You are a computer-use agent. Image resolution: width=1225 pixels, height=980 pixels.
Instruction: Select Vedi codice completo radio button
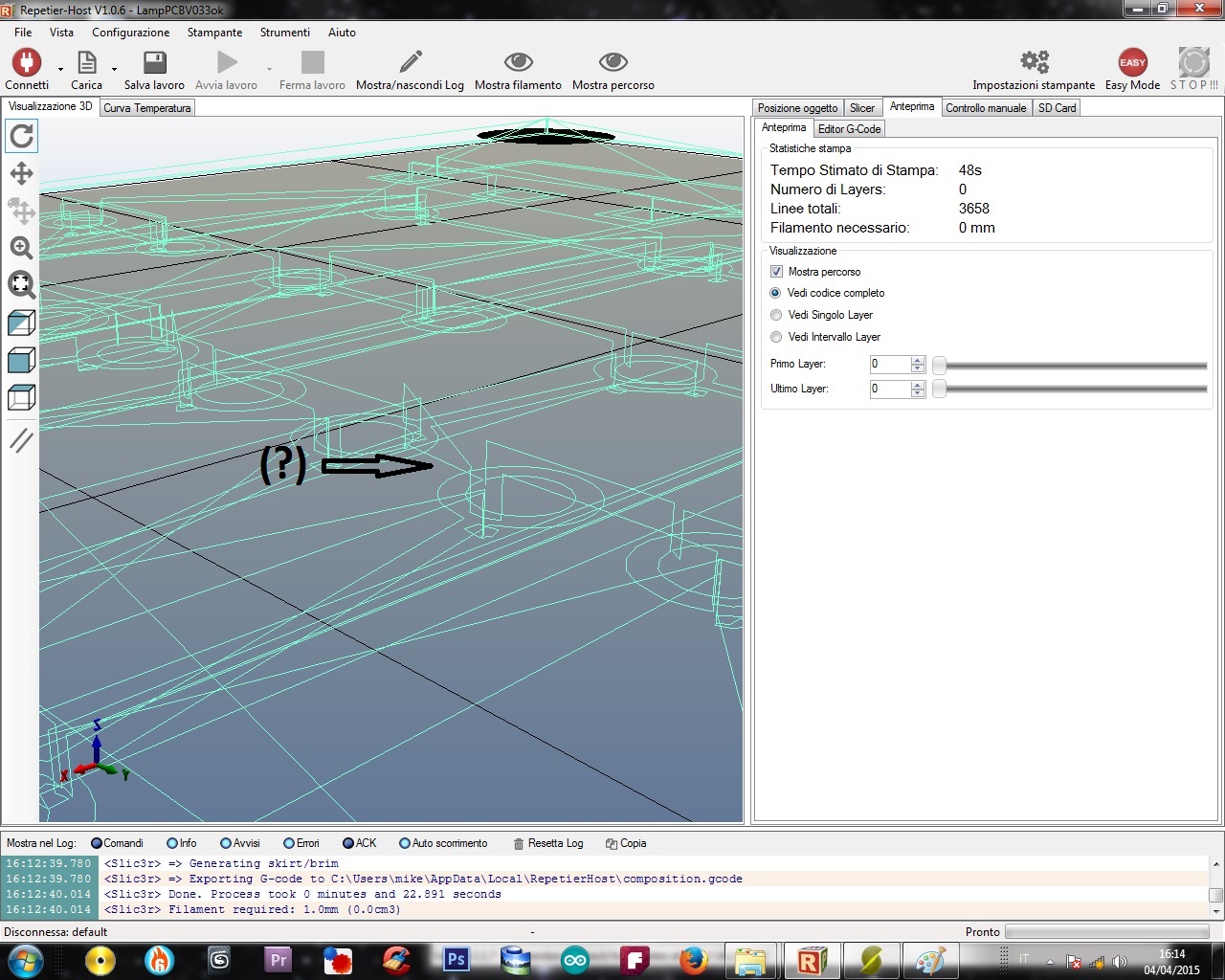(775, 293)
